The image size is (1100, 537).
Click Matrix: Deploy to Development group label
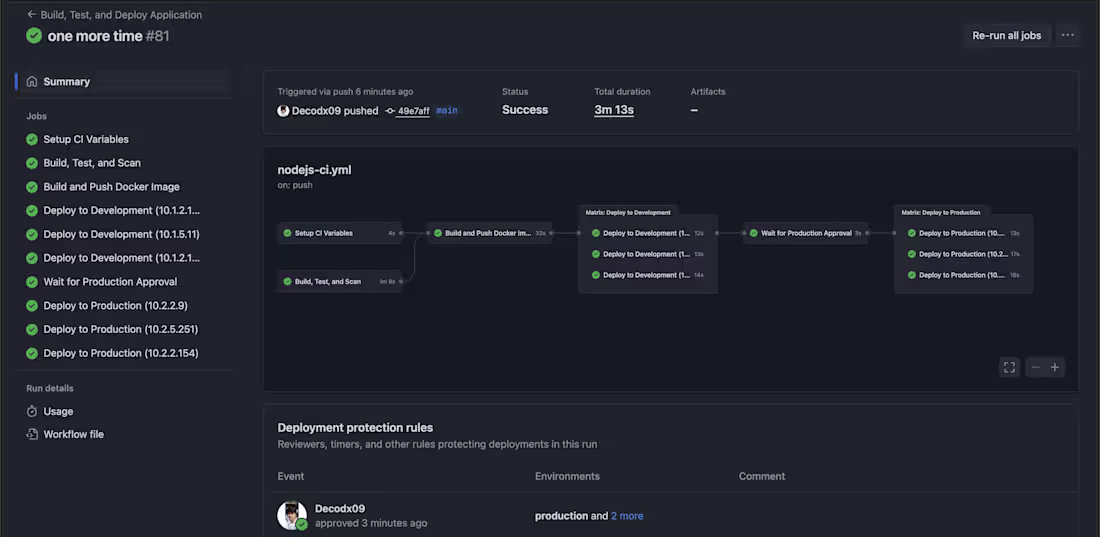point(628,212)
